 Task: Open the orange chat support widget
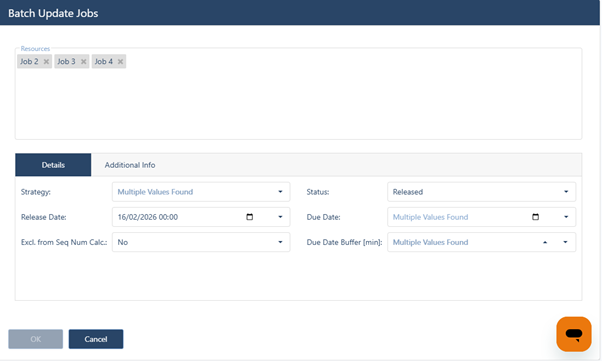pos(574,334)
